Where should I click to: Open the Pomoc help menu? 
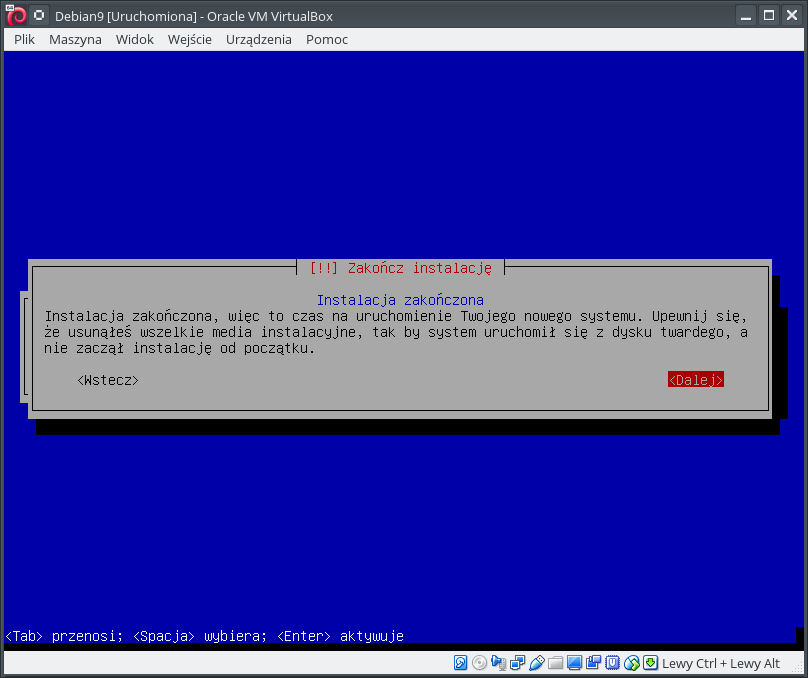(326, 39)
